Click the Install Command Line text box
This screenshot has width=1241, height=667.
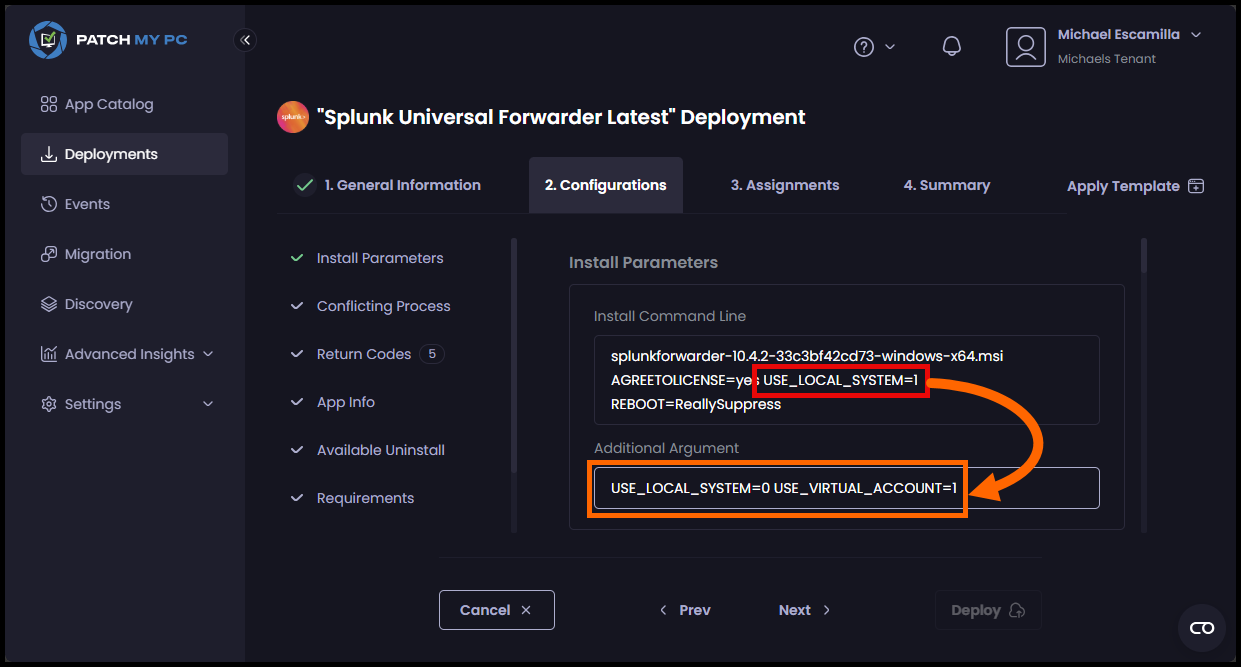[x=846, y=380]
